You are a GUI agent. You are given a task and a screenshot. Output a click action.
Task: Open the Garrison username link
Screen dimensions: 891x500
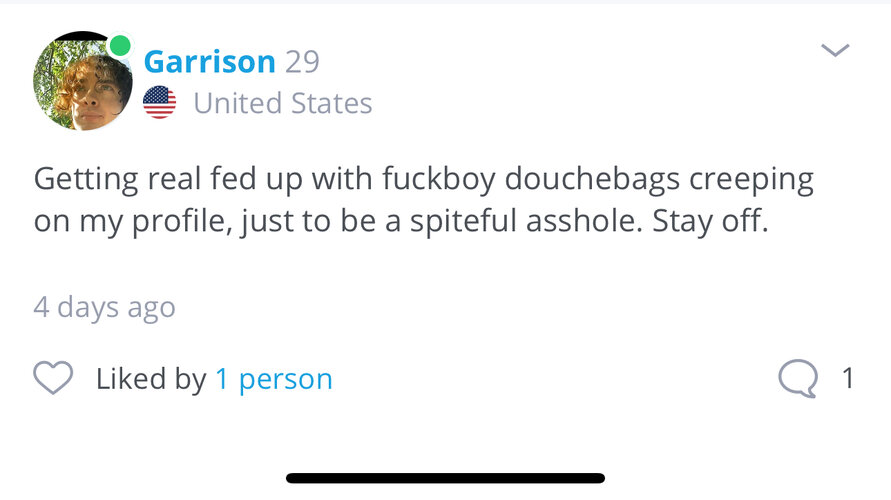pos(210,61)
